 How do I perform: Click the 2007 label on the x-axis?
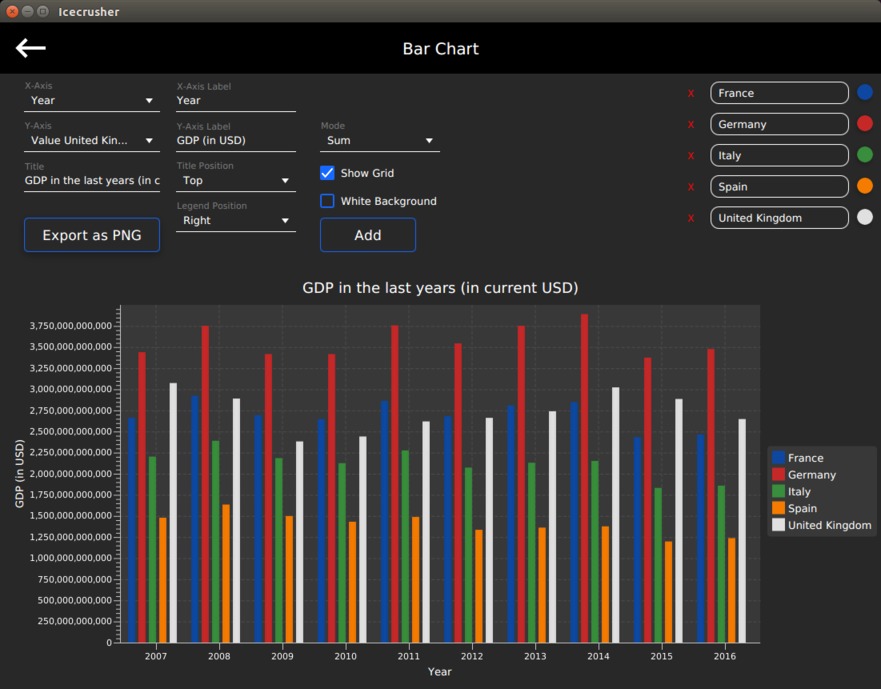point(156,656)
